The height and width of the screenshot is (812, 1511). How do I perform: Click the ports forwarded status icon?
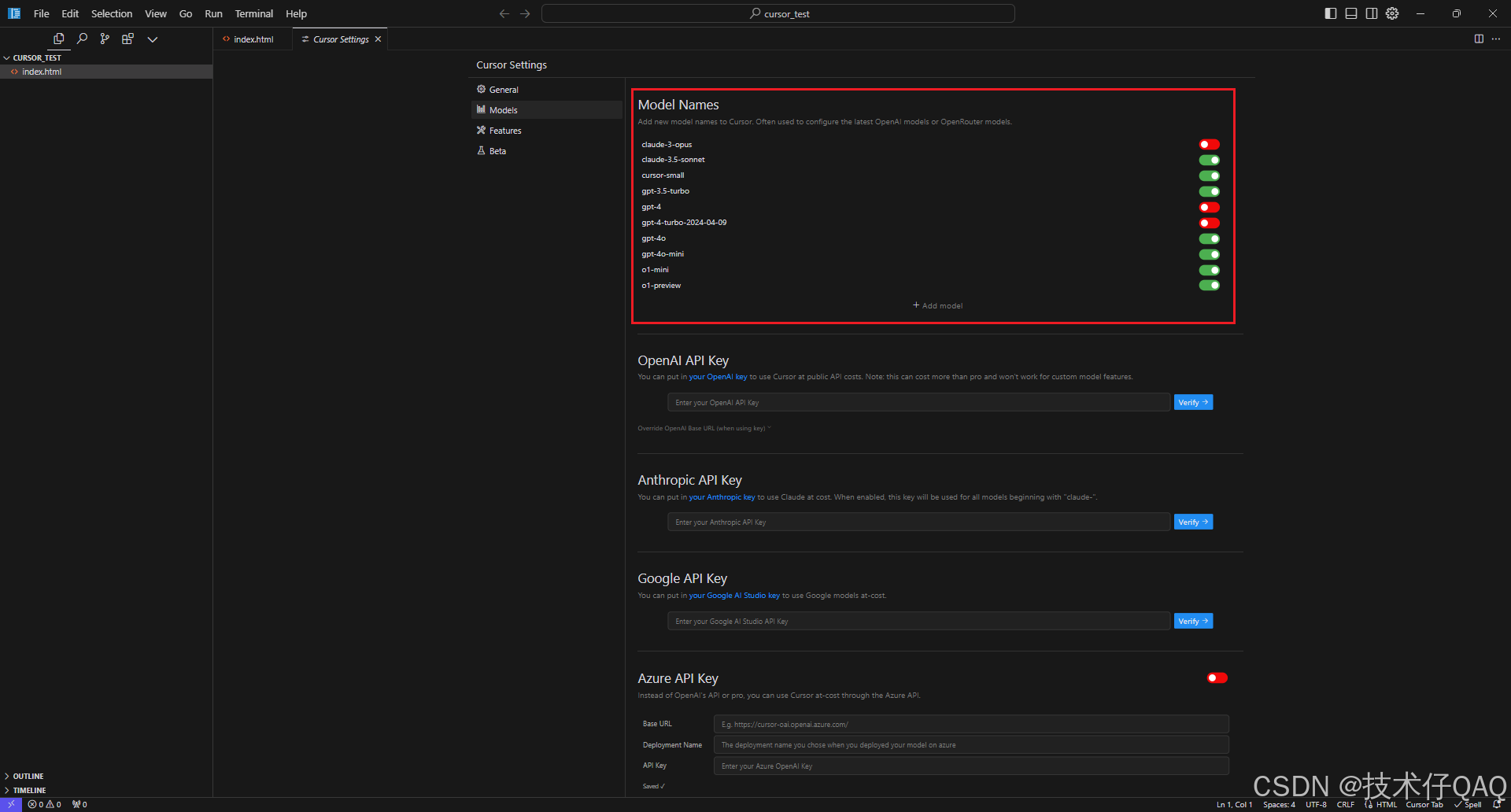click(79, 804)
